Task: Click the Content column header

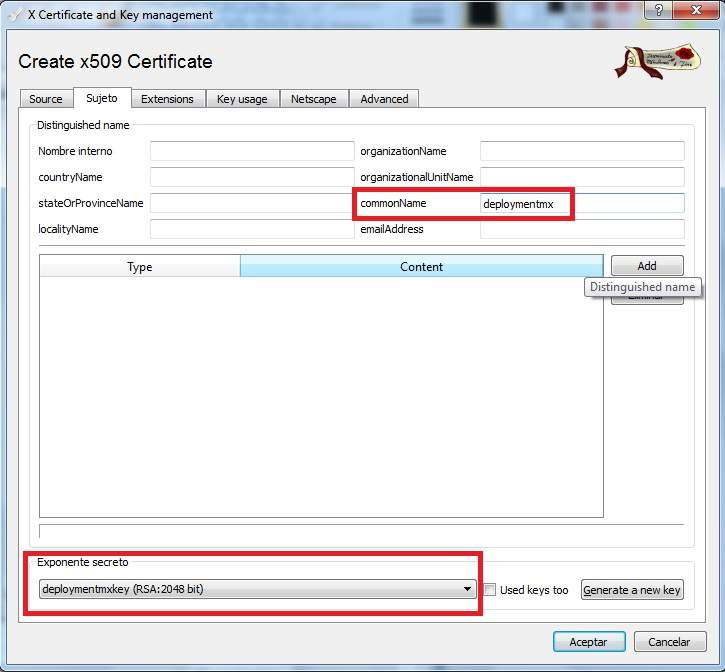Action: (x=421, y=266)
